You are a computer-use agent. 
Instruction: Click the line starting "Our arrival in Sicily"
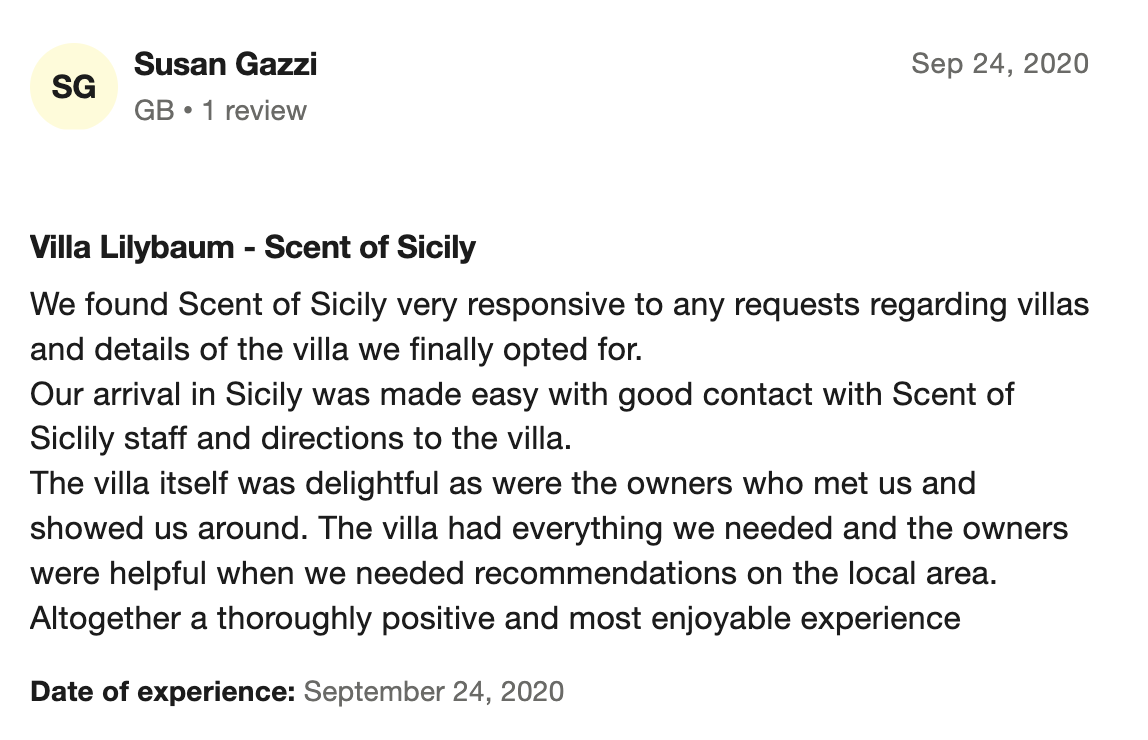[522, 394]
